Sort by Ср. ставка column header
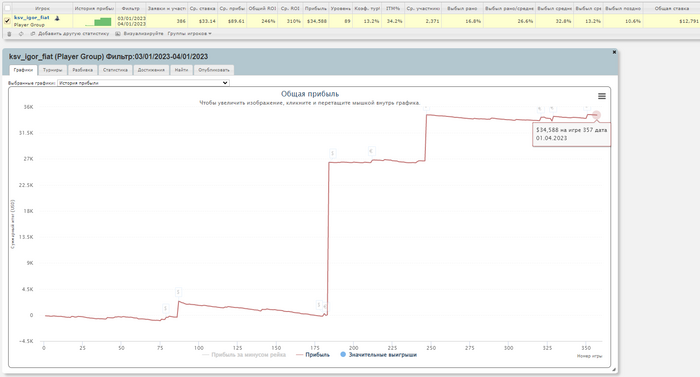This screenshot has width=700, height=377. [202, 8]
